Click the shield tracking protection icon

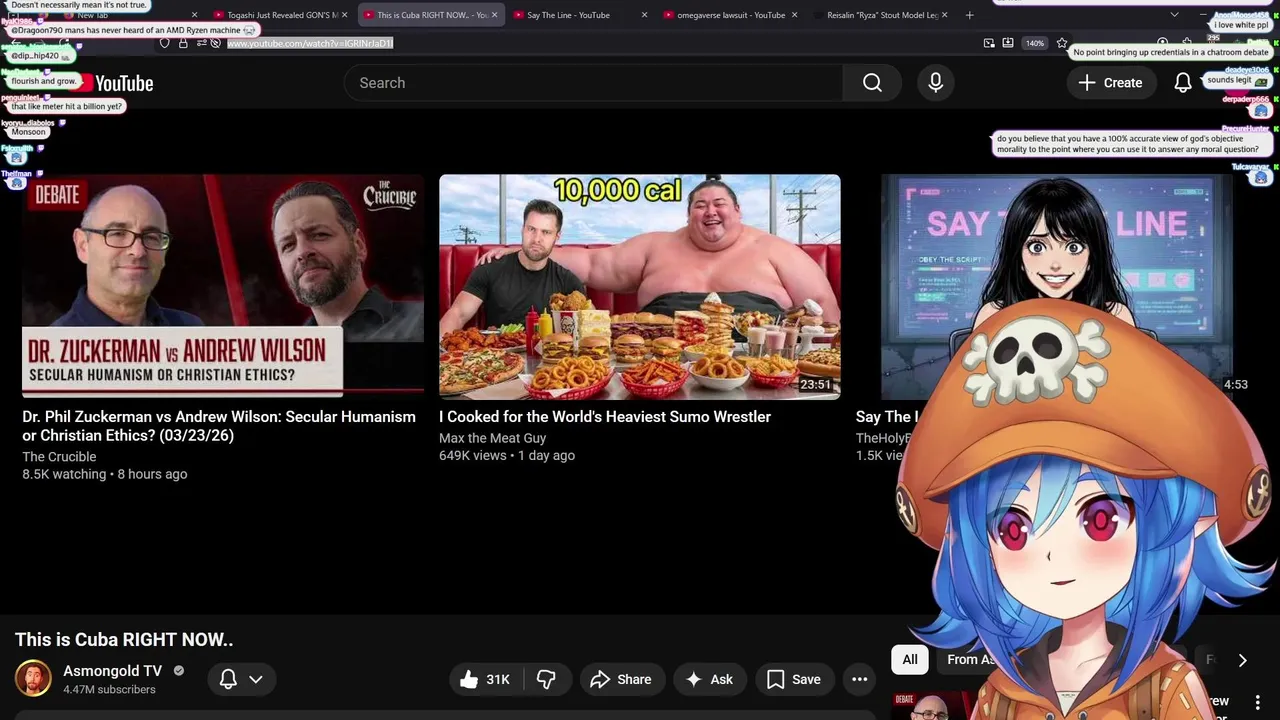tap(165, 43)
